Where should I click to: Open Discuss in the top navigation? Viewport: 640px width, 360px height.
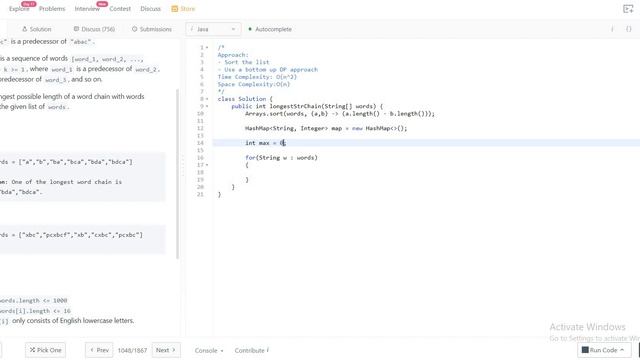[150, 9]
